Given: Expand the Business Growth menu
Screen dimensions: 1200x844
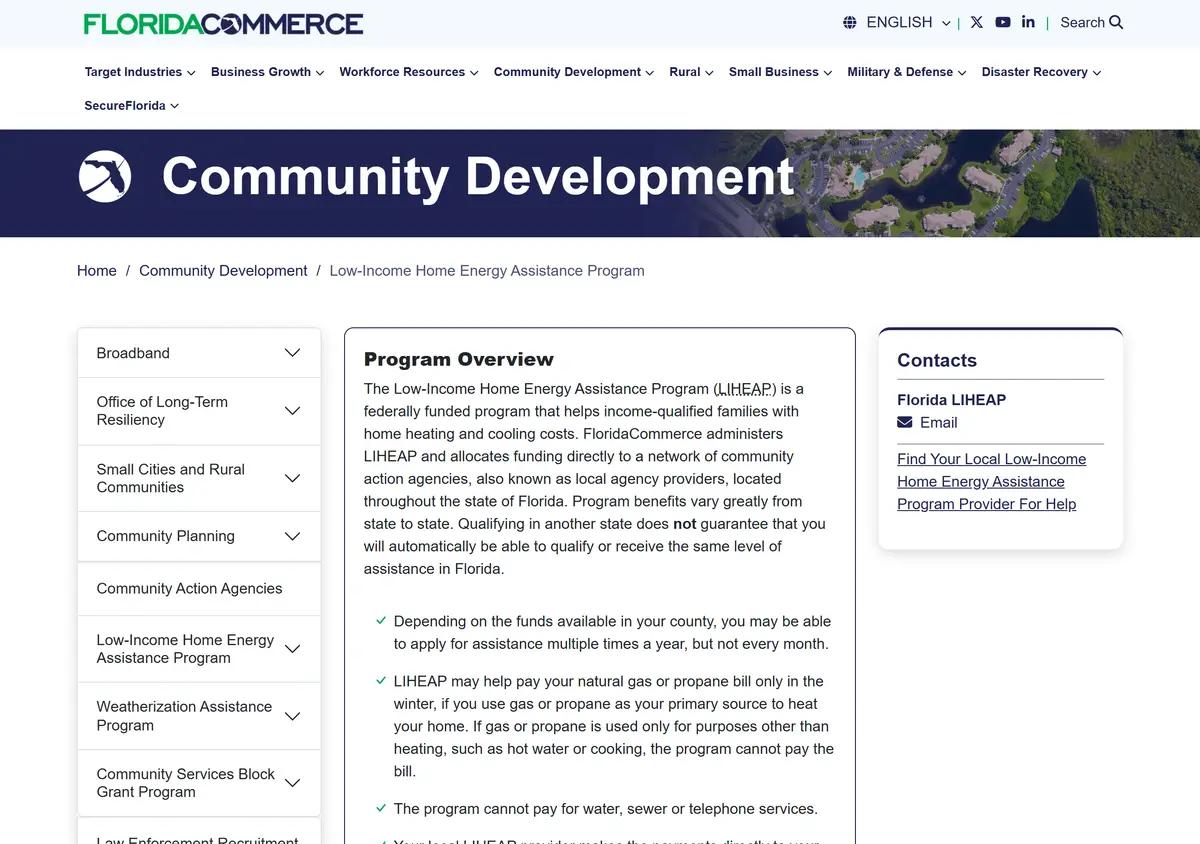Looking at the screenshot, I should click(x=267, y=72).
